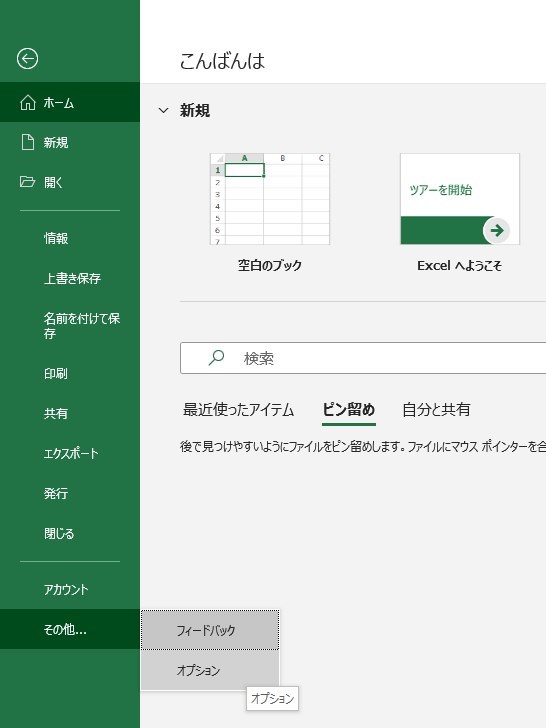Image resolution: width=546 pixels, height=728 pixels.
Task: Click the Home house icon
Action: pyautogui.click(x=28, y=103)
